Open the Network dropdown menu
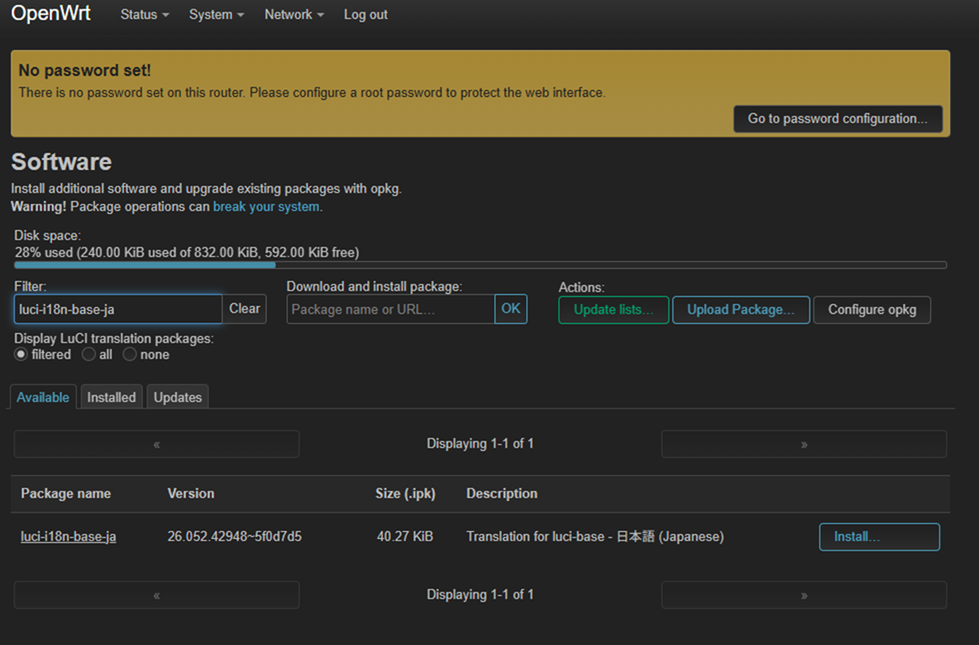Image resolution: width=979 pixels, height=645 pixels. click(x=293, y=14)
